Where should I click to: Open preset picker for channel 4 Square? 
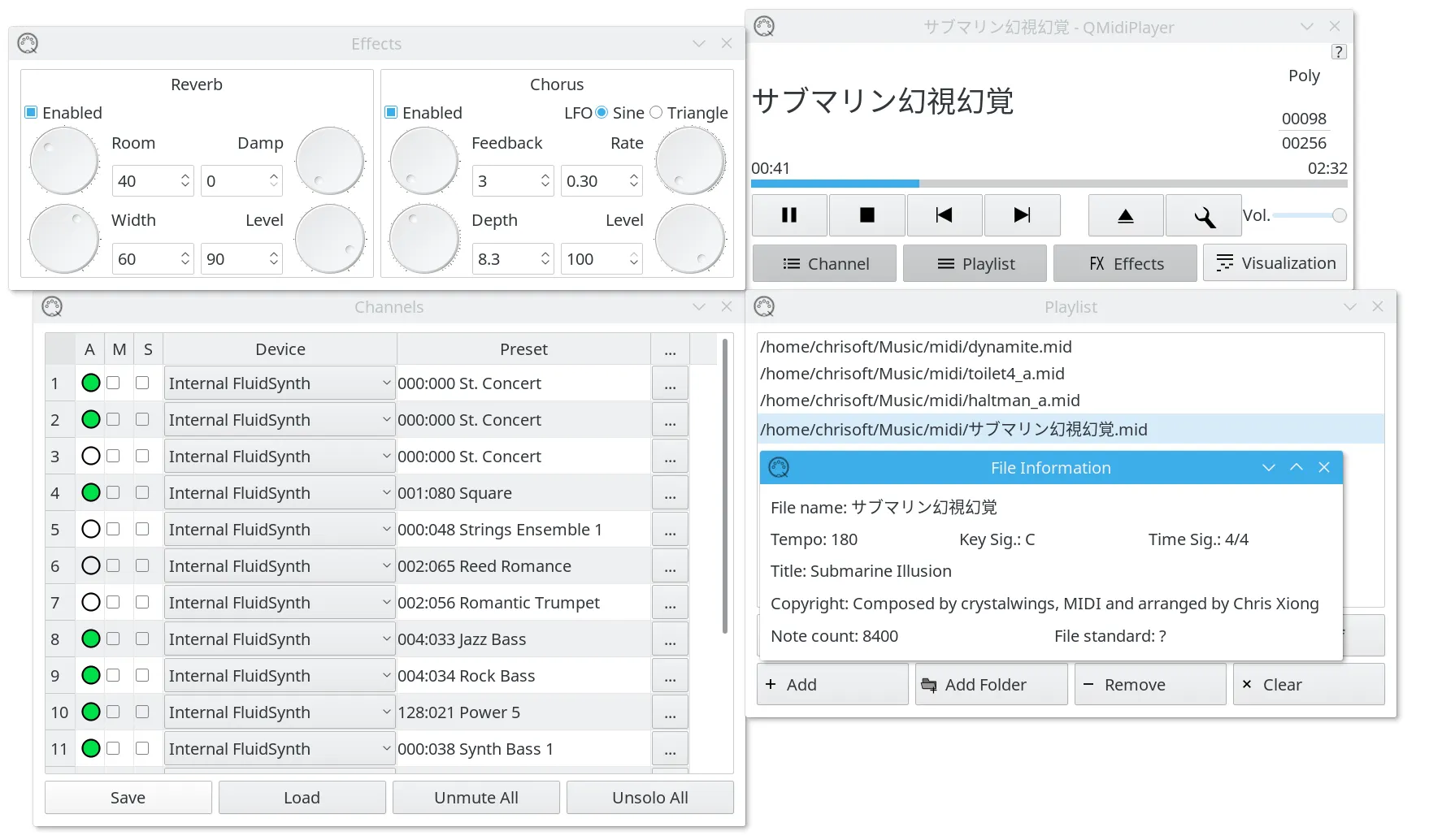pyautogui.click(x=670, y=493)
